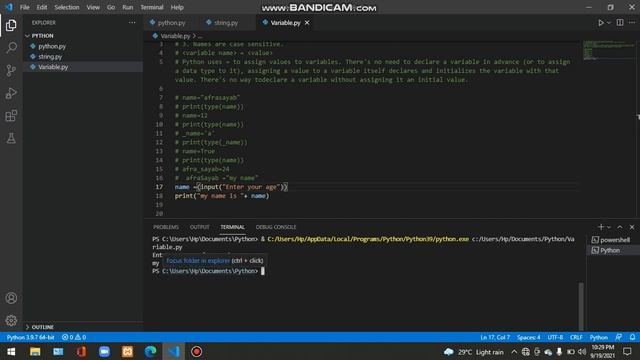
Task: Open the Explorer view in activity bar
Action: (11, 25)
